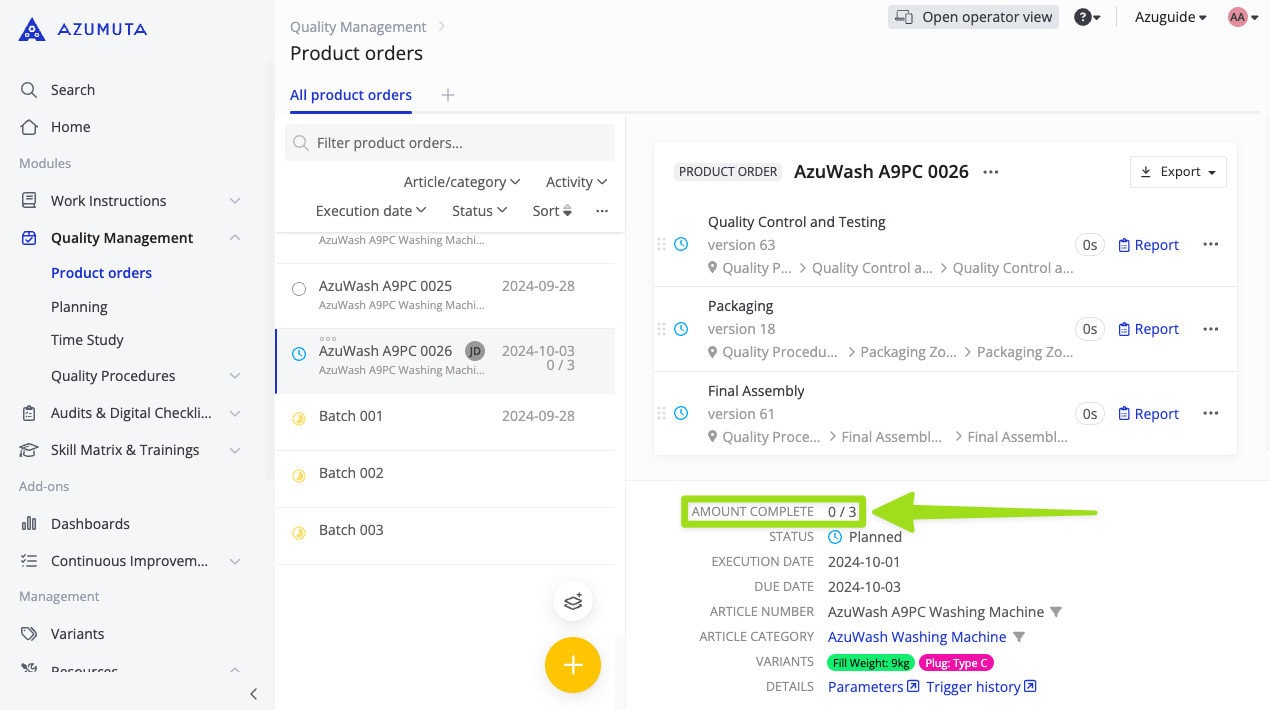Click the Dashboards icon in the sidebar

pyautogui.click(x=30, y=523)
